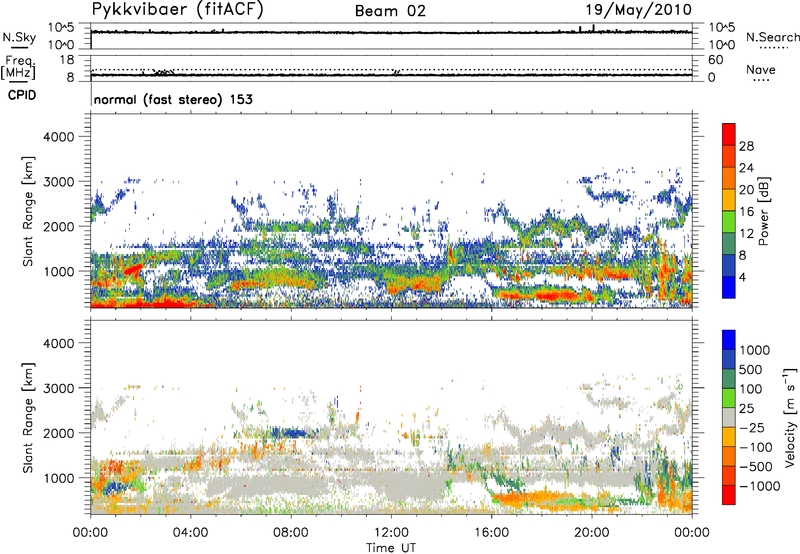Click the grey swatch in Velocity colorbar
The height and width of the screenshot is (554, 800).
729,417
